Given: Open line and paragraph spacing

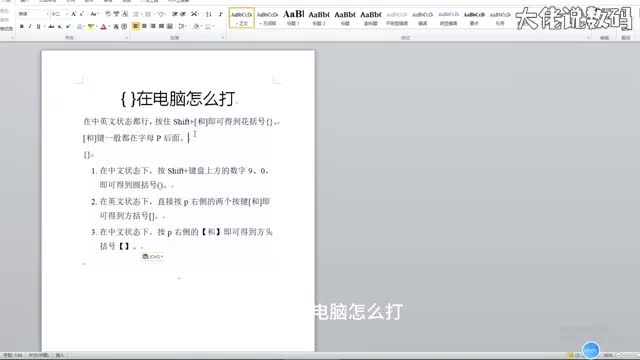Looking at the screenshot, I should coord(181,26).
